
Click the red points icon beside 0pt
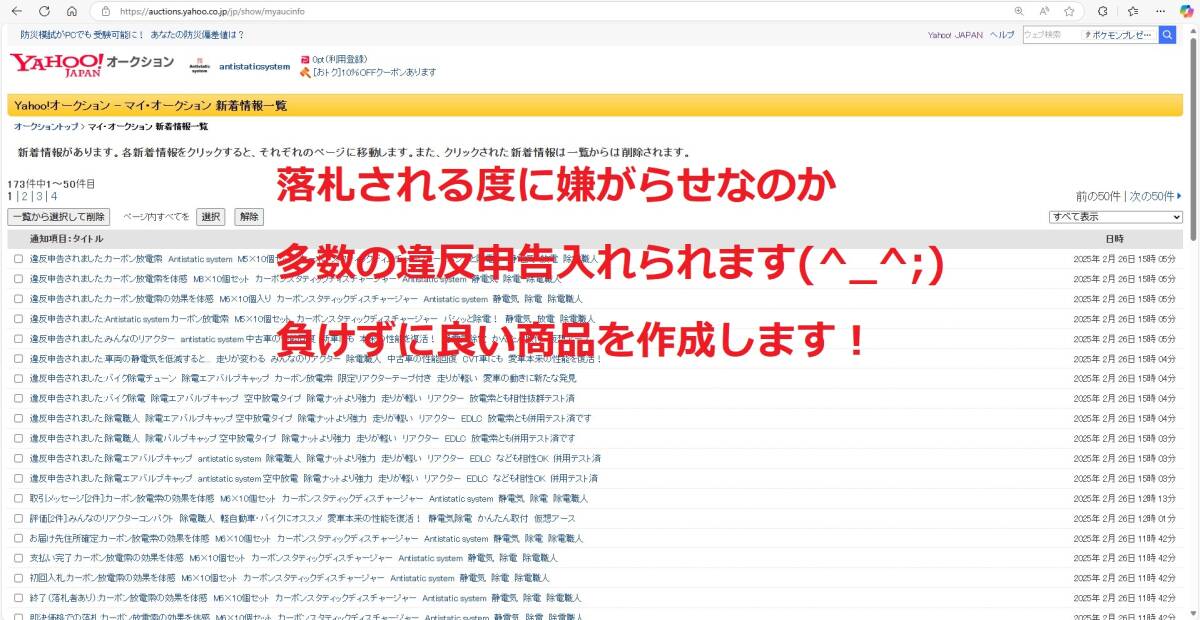(305, 59)
